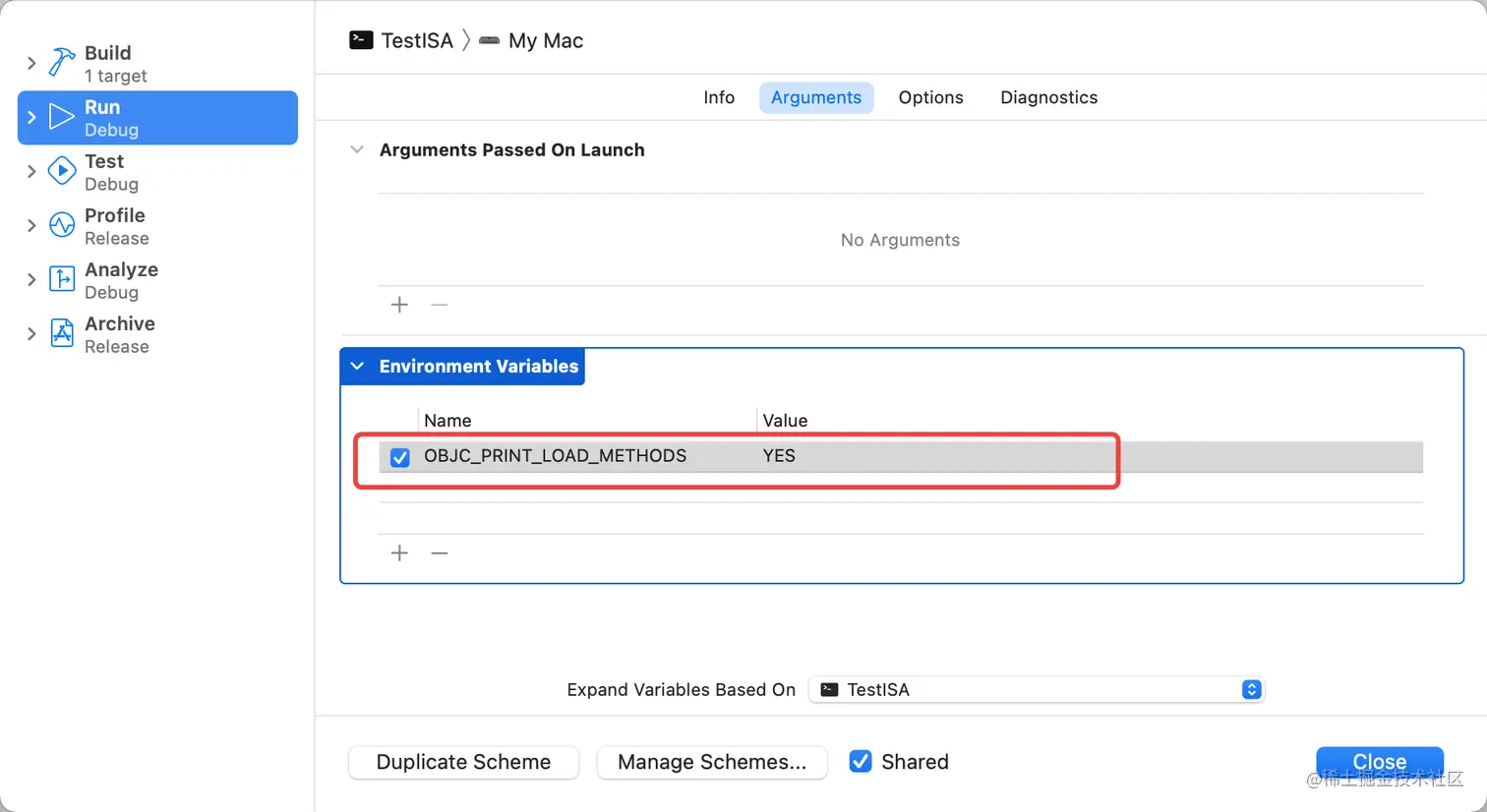
Task: Toggle the Shared scheme checkbox
Action: point(861,762)
